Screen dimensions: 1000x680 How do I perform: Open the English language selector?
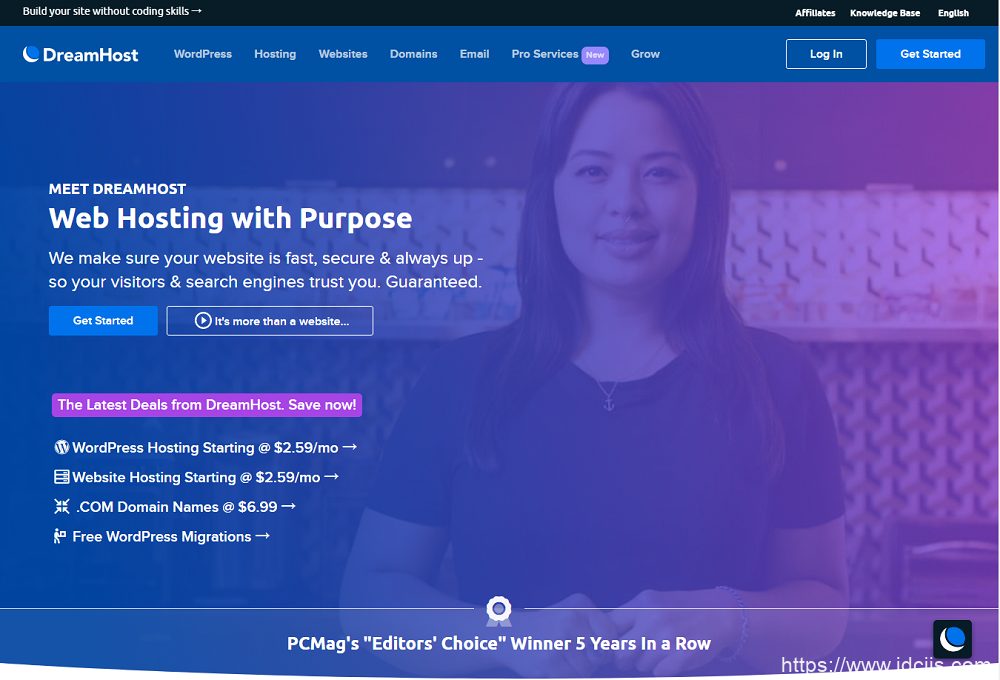pyautogui.click(x=953, y=13)
